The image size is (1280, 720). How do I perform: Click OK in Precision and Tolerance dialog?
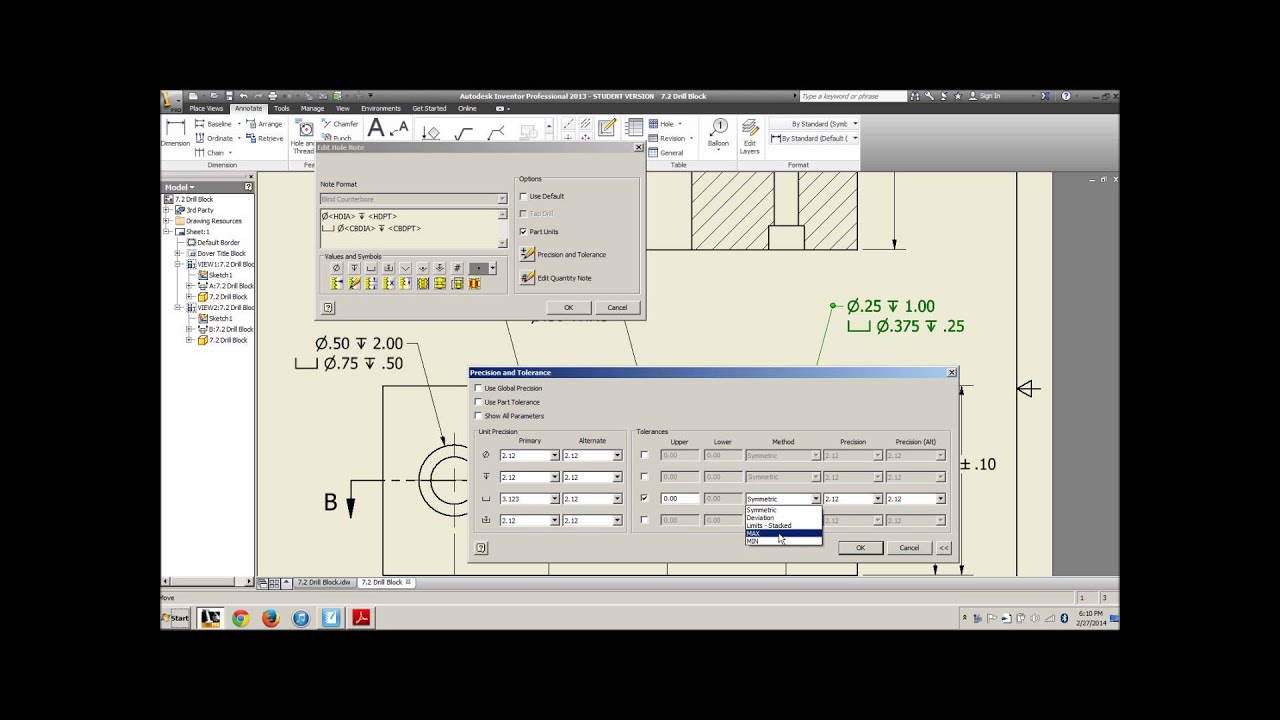click(860, 548)
